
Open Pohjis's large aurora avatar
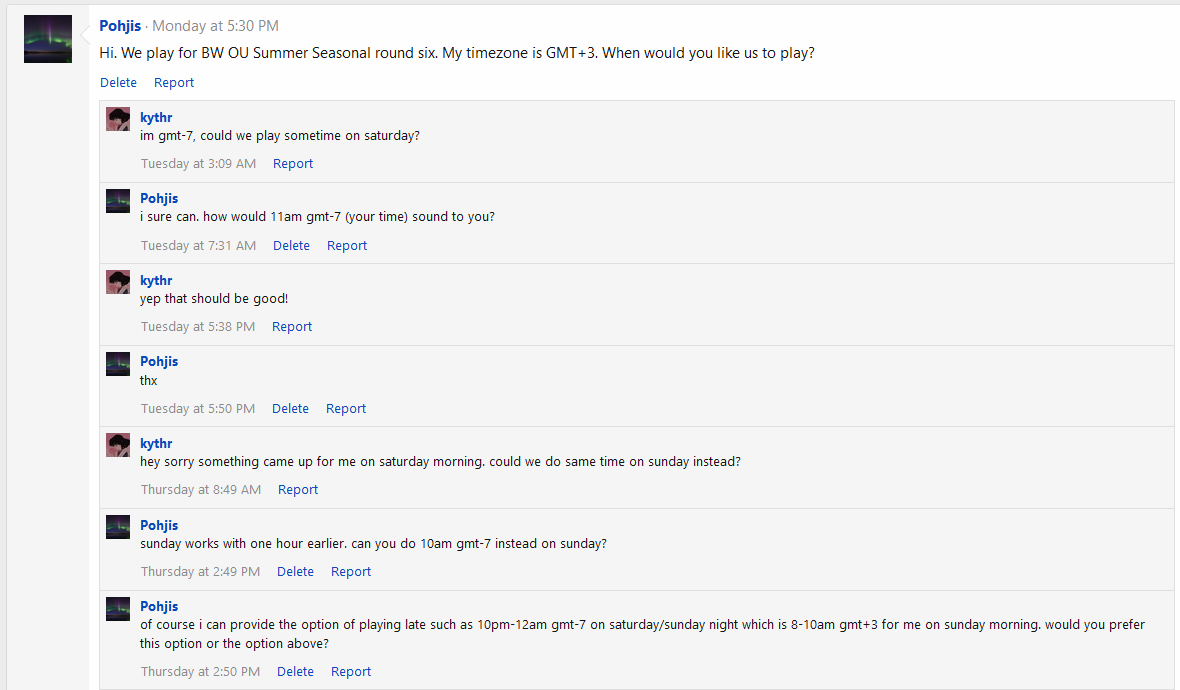tap(47, 38)
